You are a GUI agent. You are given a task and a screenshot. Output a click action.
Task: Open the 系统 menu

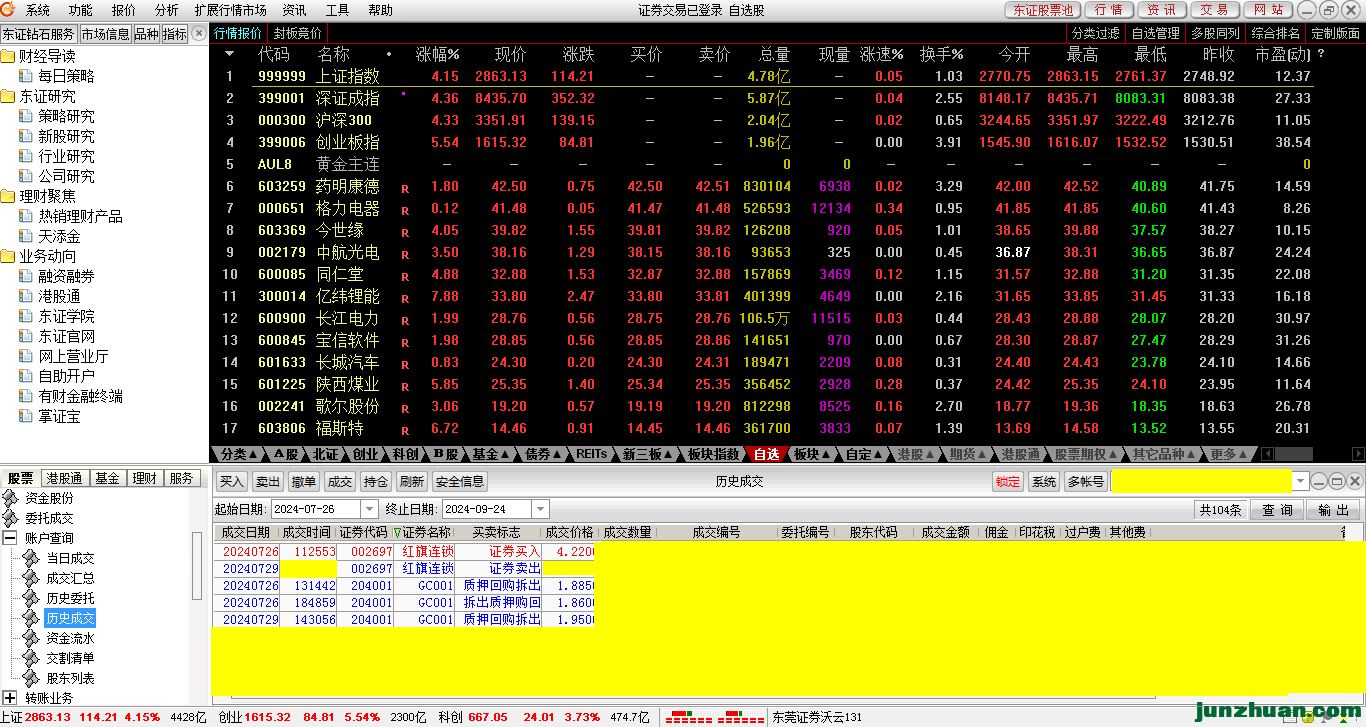pyautogui.click(x=38, y=10)
